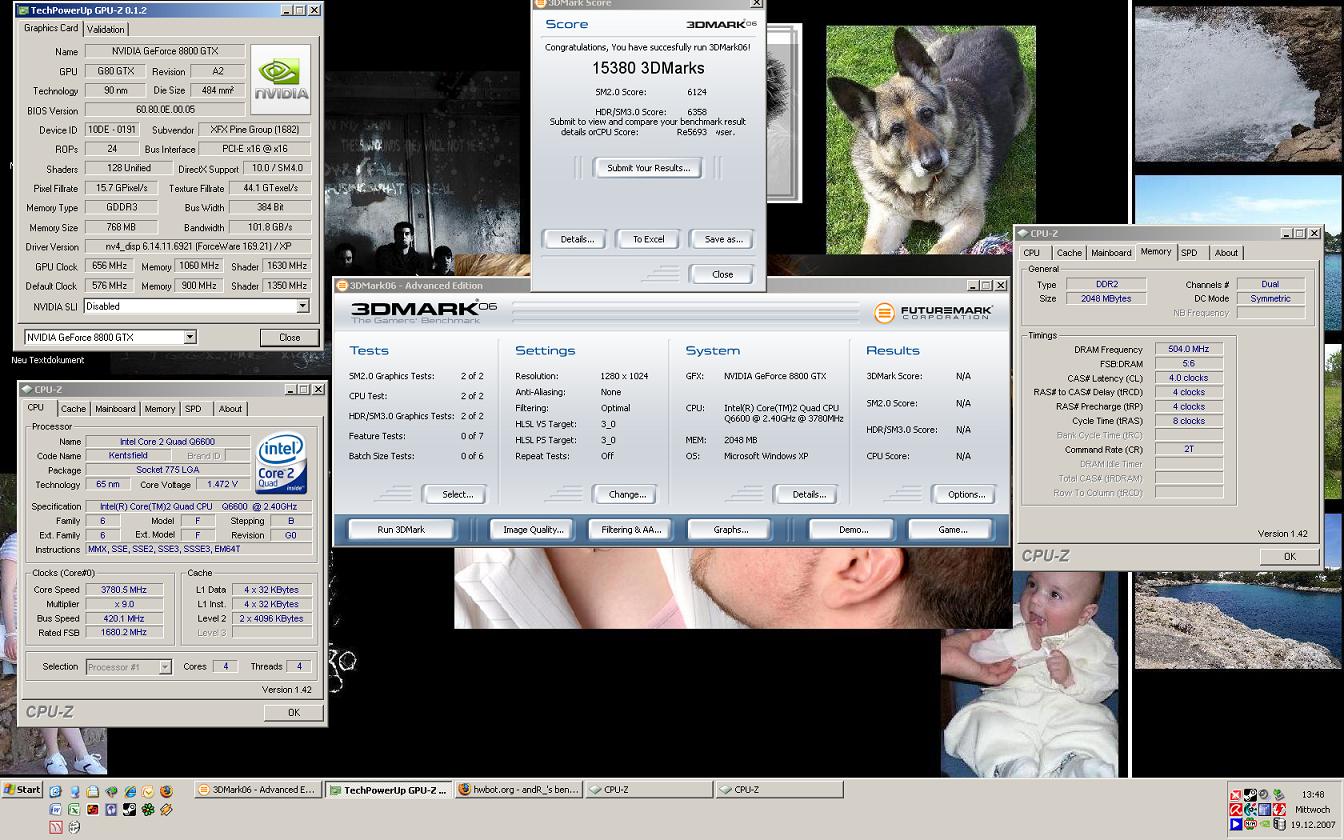
Task: Open the Processor #1 selection dropdown
Action: [x=128, y=667]
